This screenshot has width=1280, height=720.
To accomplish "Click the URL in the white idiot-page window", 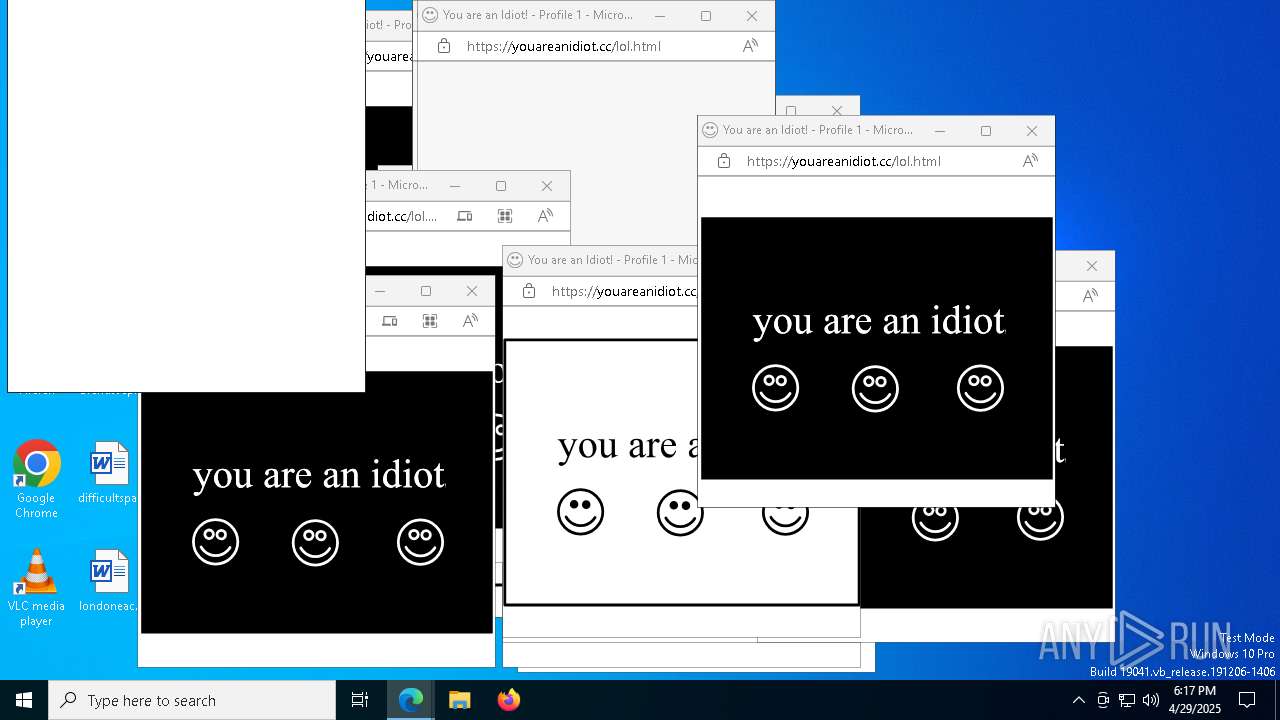I will tap(624, 291).
